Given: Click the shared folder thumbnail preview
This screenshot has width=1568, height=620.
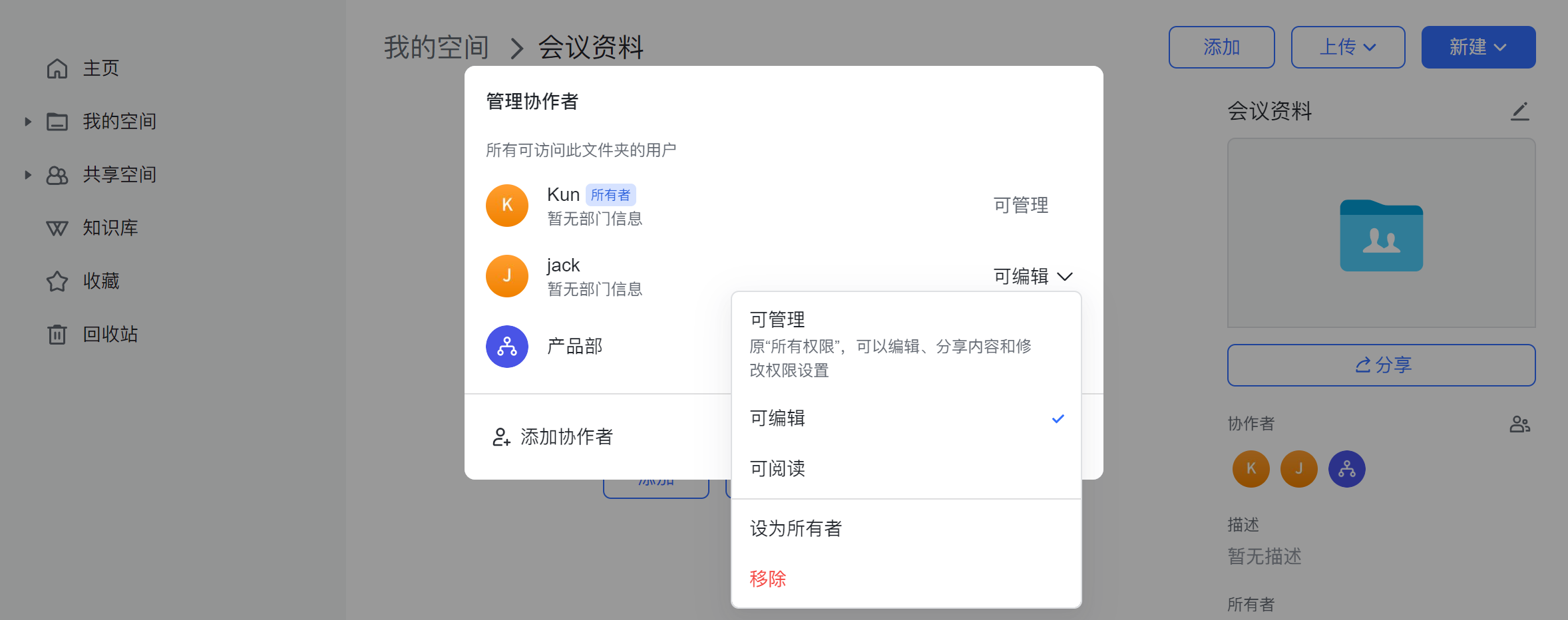Looking at the screenshot, I should (1381, 233).
